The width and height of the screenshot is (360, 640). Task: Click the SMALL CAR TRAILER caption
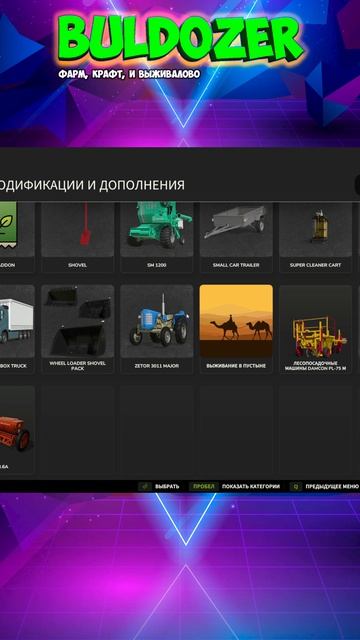click(236, 265)
